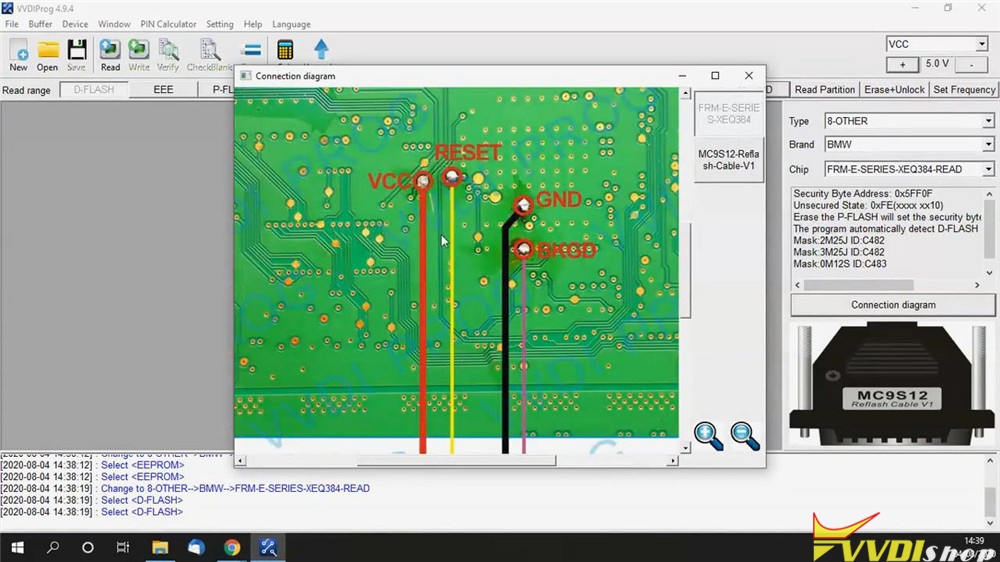Decrease voltage with the minus button
The height and width of the screenshot is (562, 1000).
point(971,64)
